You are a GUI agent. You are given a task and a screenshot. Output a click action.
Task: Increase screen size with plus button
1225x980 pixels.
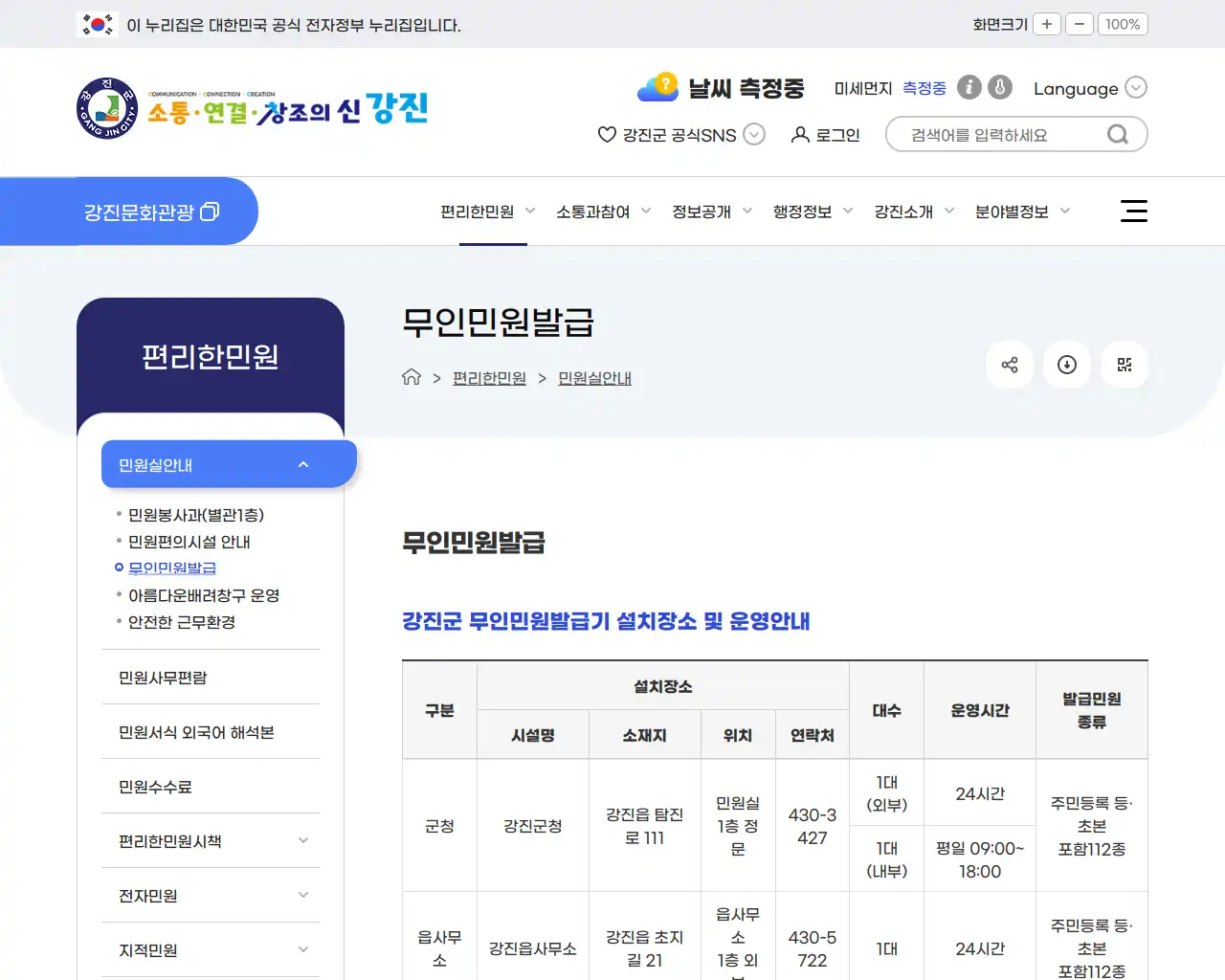click(1047, 24)
